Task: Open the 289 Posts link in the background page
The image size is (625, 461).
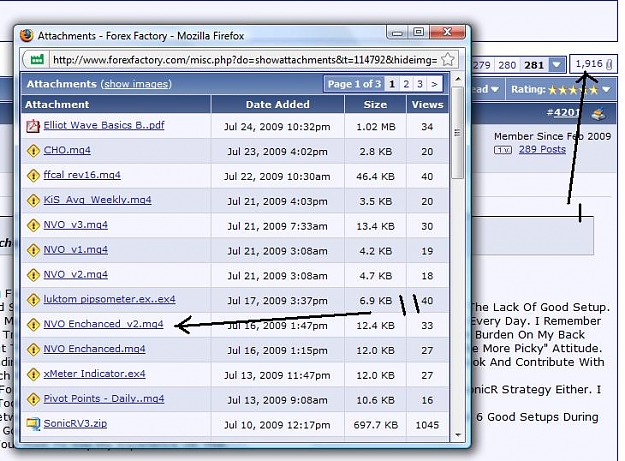Action: pyautogui.click(x=542, y=149)
